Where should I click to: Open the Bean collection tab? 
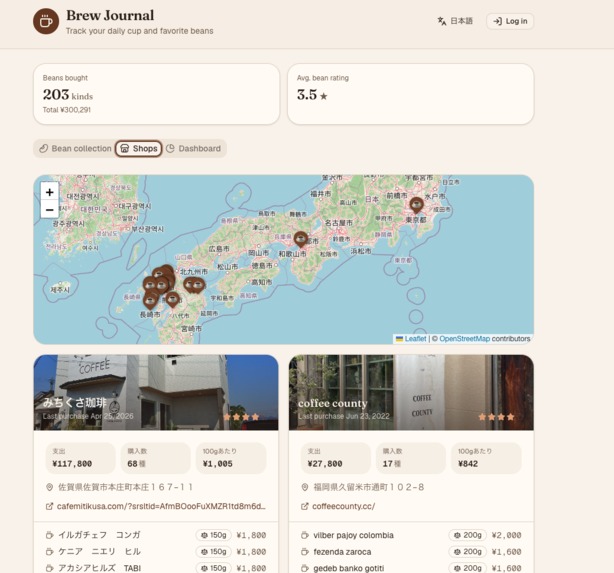click(75, 148)
